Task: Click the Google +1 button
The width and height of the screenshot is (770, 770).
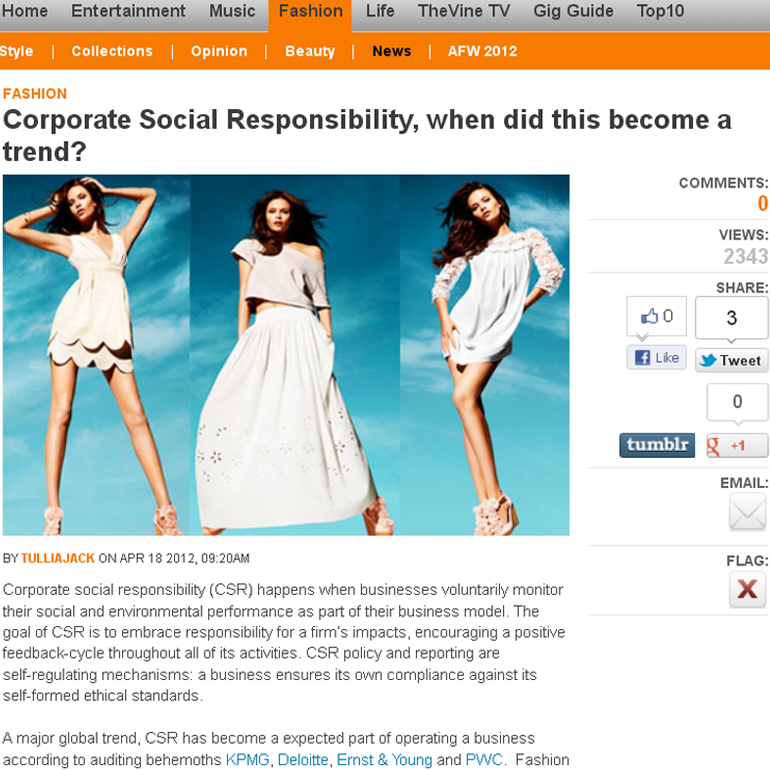Action: click(x=737, y=445)
